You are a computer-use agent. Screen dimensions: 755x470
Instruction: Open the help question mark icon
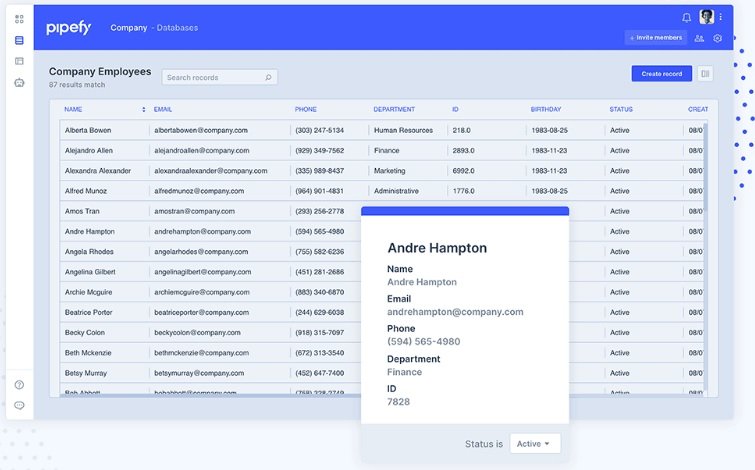click(x=19, y=384)
